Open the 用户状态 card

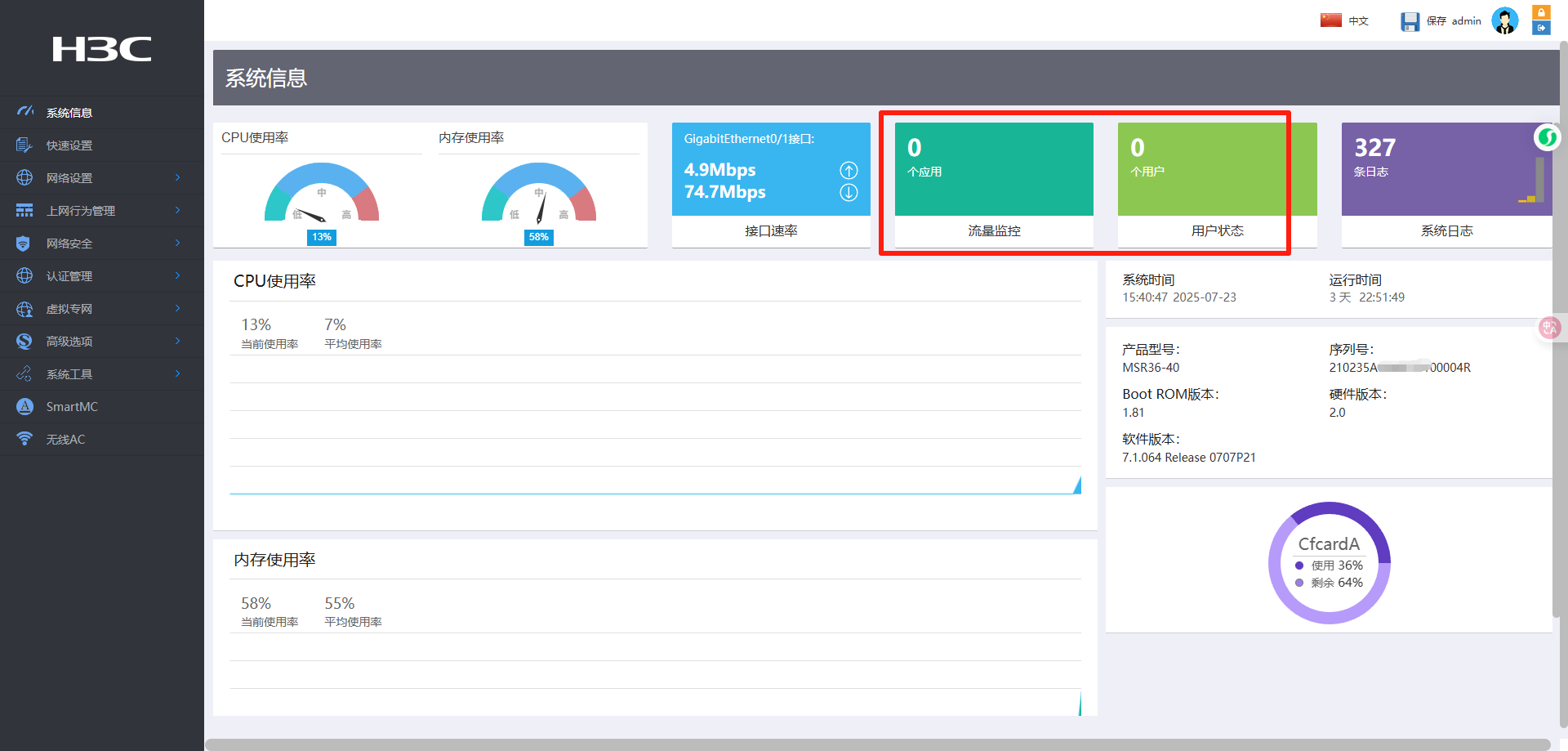coord(1217,185)
